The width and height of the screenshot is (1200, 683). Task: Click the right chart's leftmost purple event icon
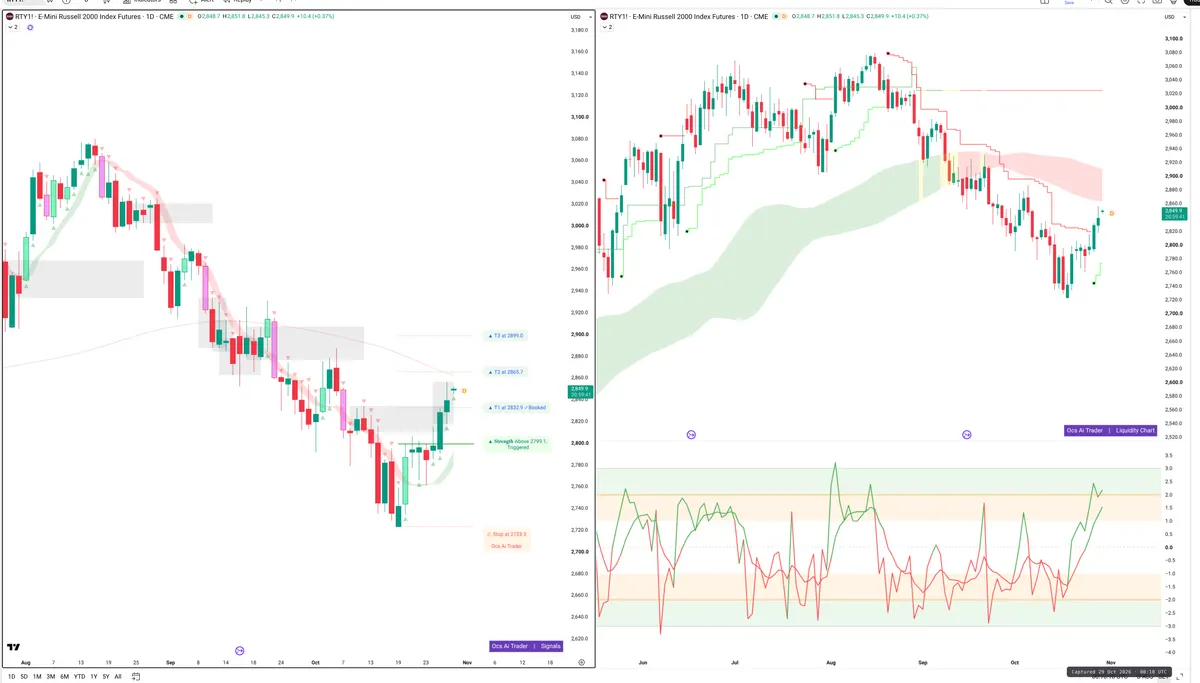(691, 435)
